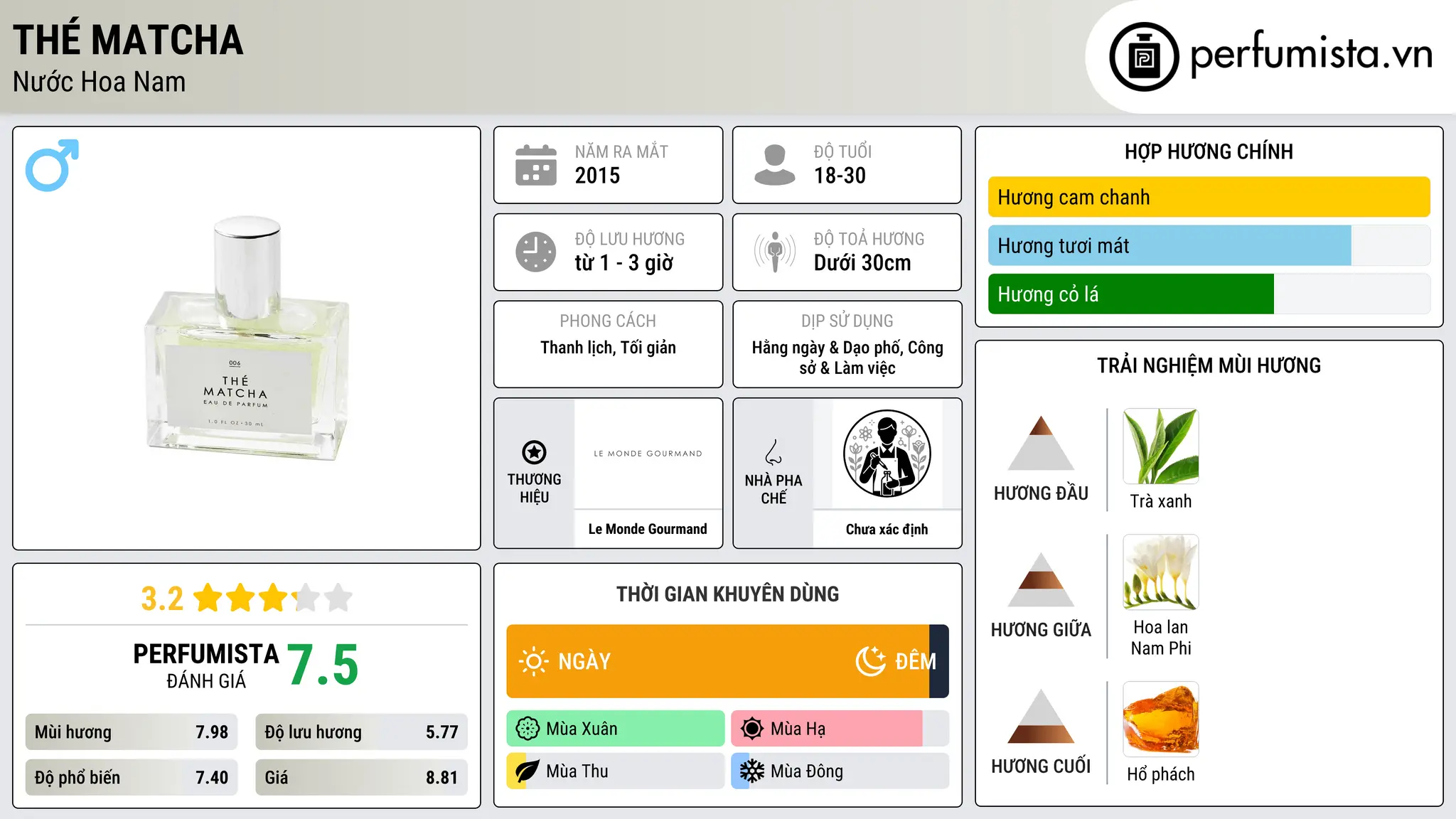This screenshot has width=1456, height=819.
Task: Click the Le Monde Gourmand brand name link
Action: [x=648, y=529]
